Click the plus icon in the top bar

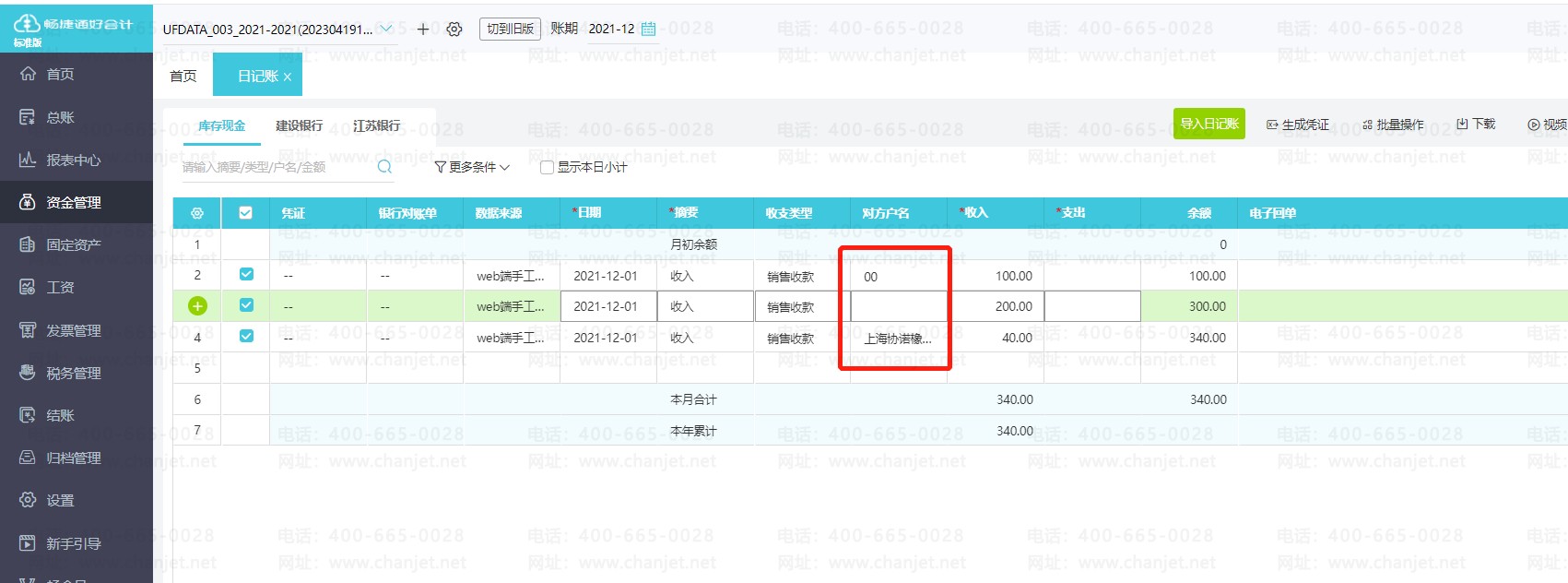pyautogui.click(x=423, y=30)
